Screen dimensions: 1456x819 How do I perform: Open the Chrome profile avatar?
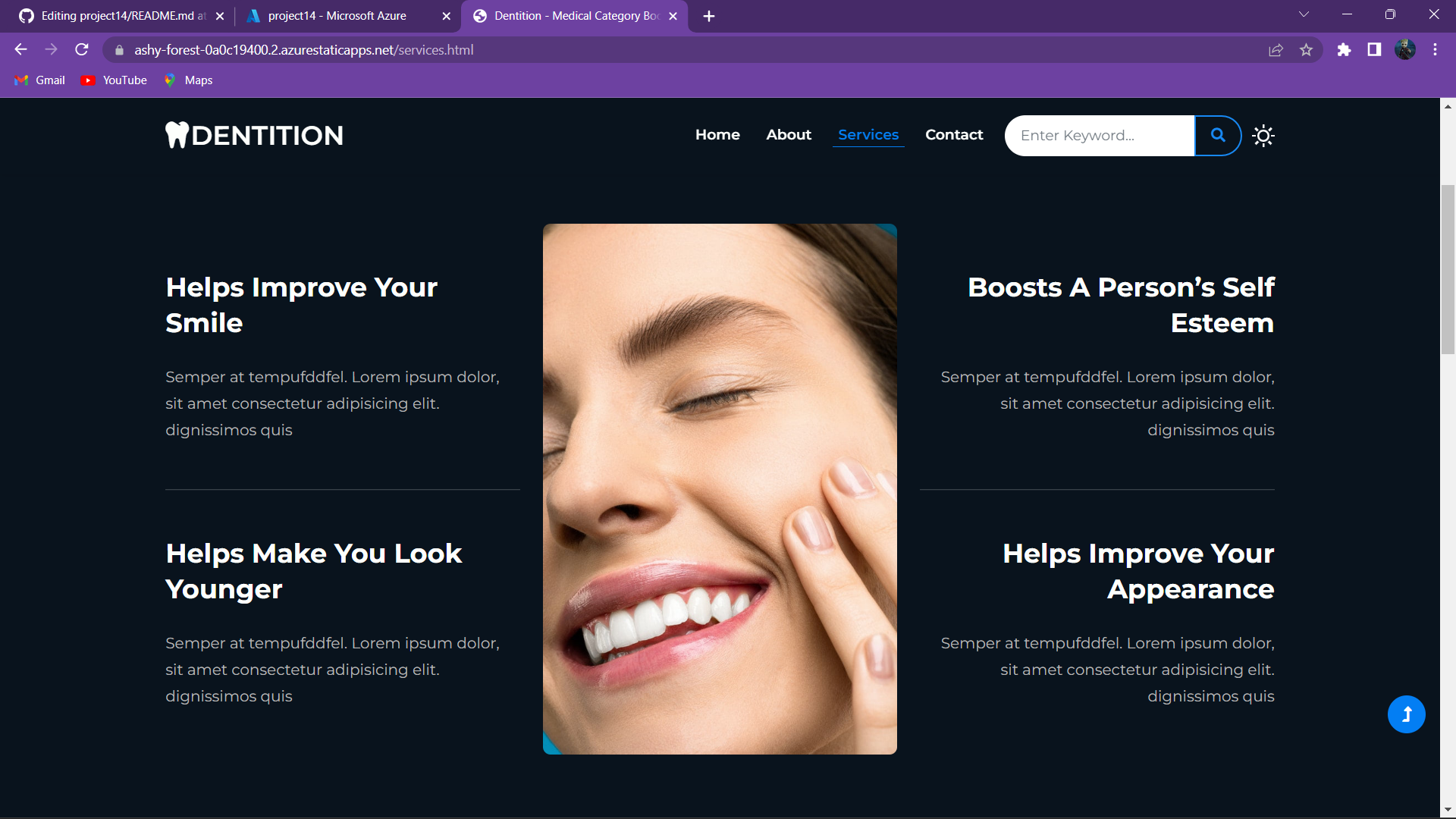1404,50
